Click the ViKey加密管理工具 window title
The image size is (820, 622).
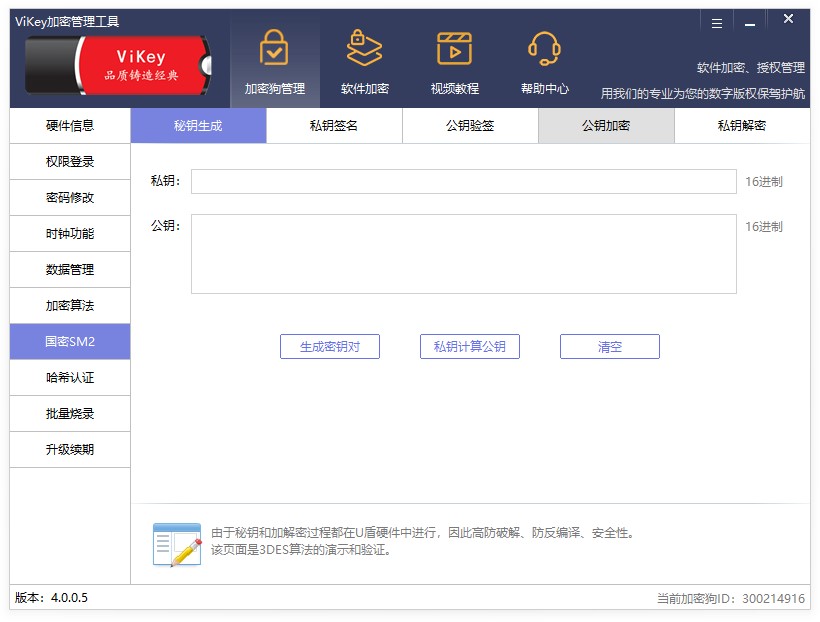pos(67,21)
